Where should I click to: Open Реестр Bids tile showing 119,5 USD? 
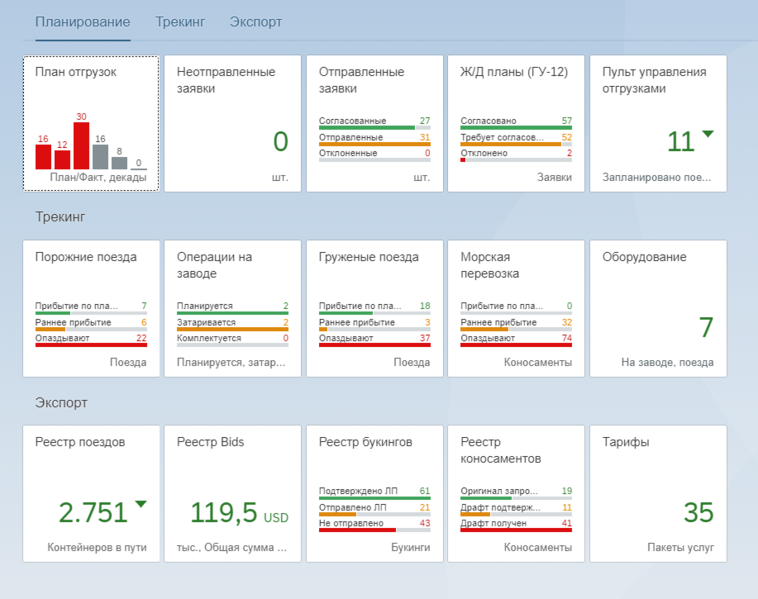(232, 494)
